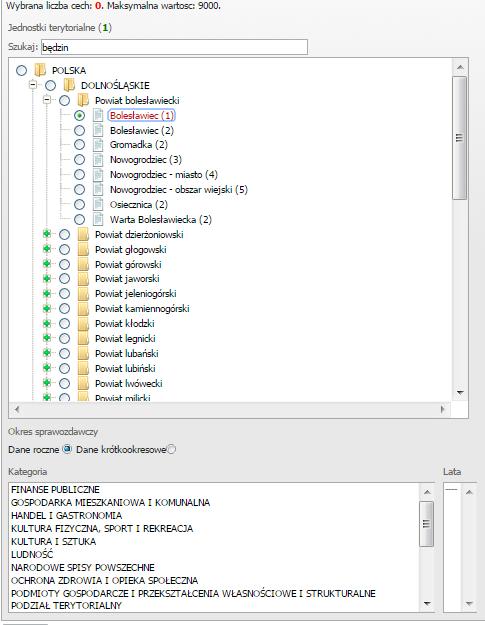Click Kategoria list scrollbar down arrow
485x625 pixels.
point(427,603)
